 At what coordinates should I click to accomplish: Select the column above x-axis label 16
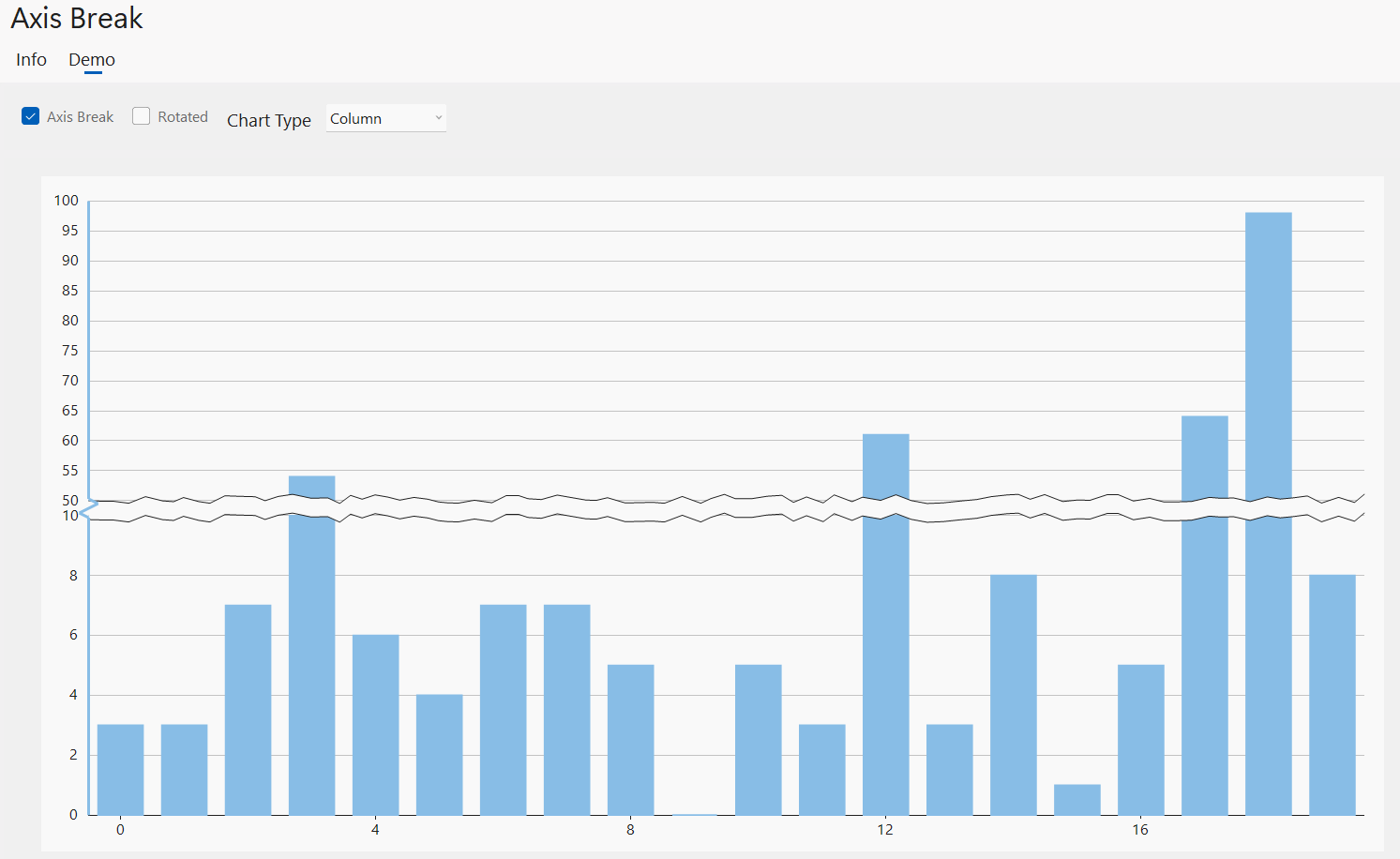pyautogui.click(x=1141, y=740)
